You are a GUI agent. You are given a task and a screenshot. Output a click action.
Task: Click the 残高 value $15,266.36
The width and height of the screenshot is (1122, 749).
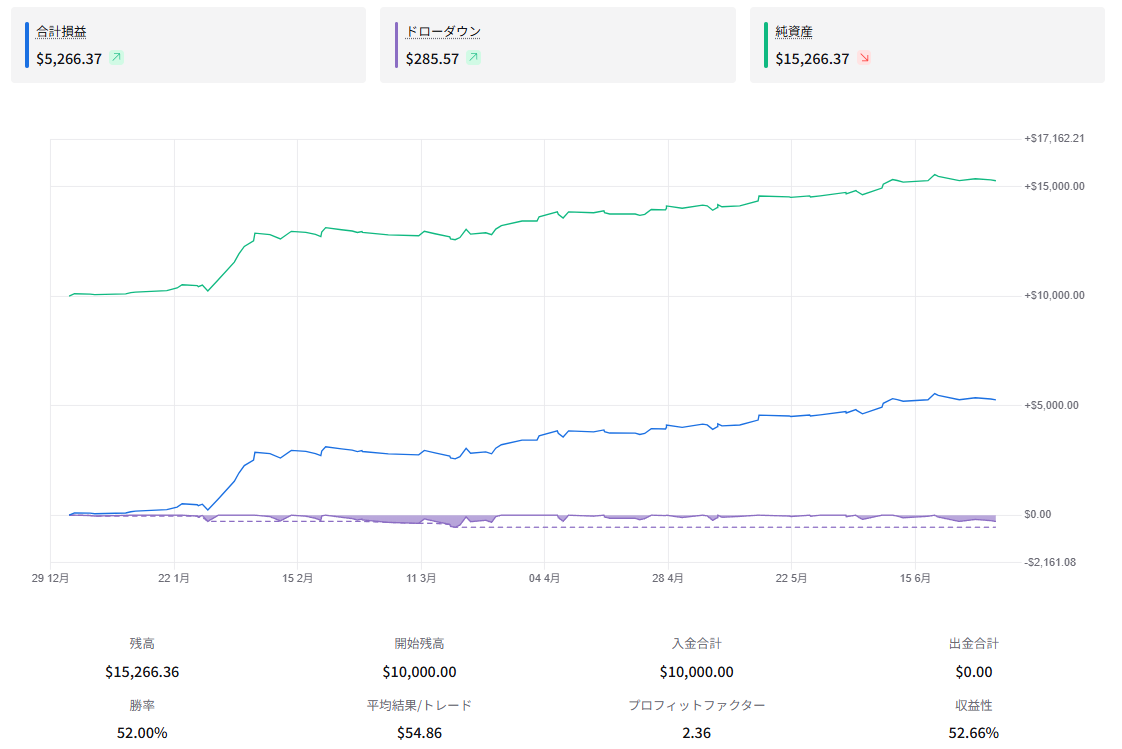point(142,672)
